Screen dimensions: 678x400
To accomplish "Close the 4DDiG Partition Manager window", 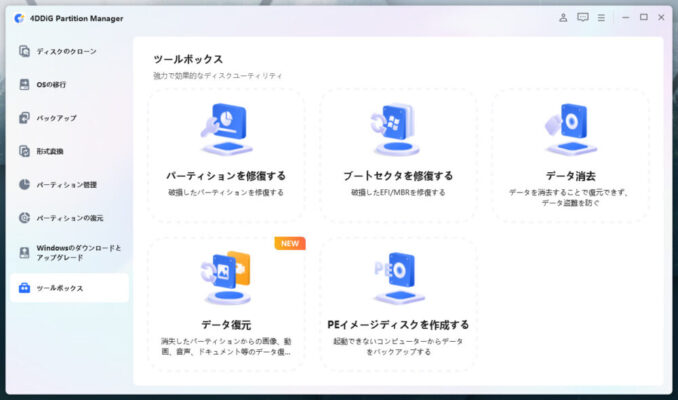I will pos(661,17).
